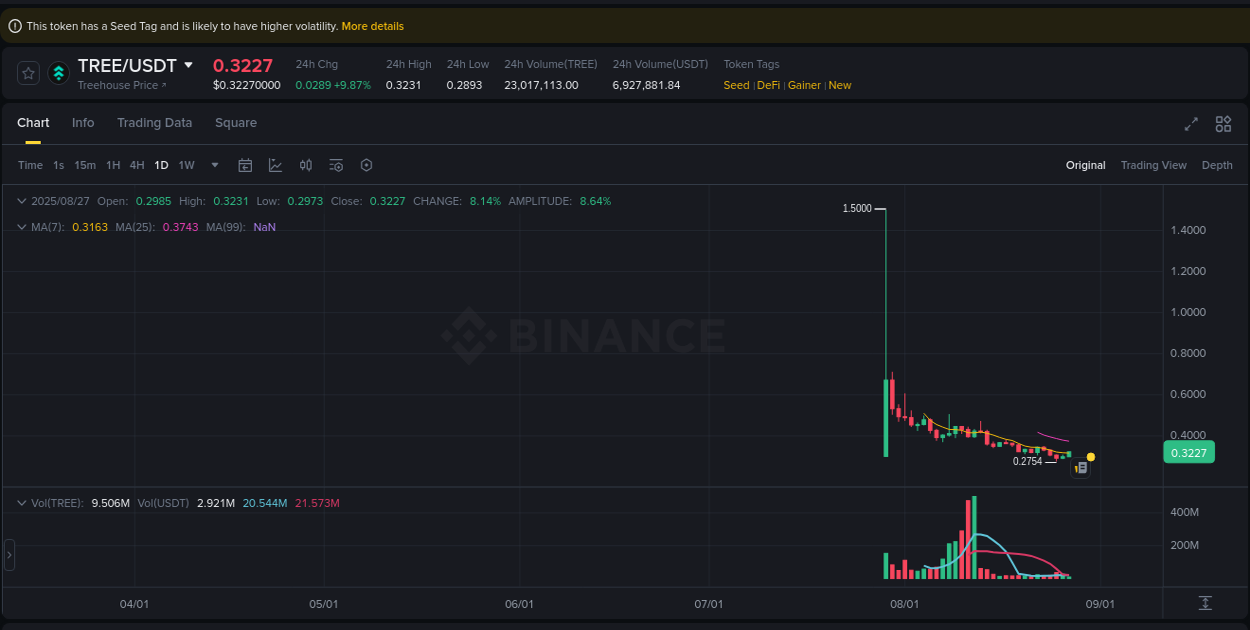This screenshot has width=1250, height=630.
Task: Open the candlestick display settings icon
Action: 306,165
